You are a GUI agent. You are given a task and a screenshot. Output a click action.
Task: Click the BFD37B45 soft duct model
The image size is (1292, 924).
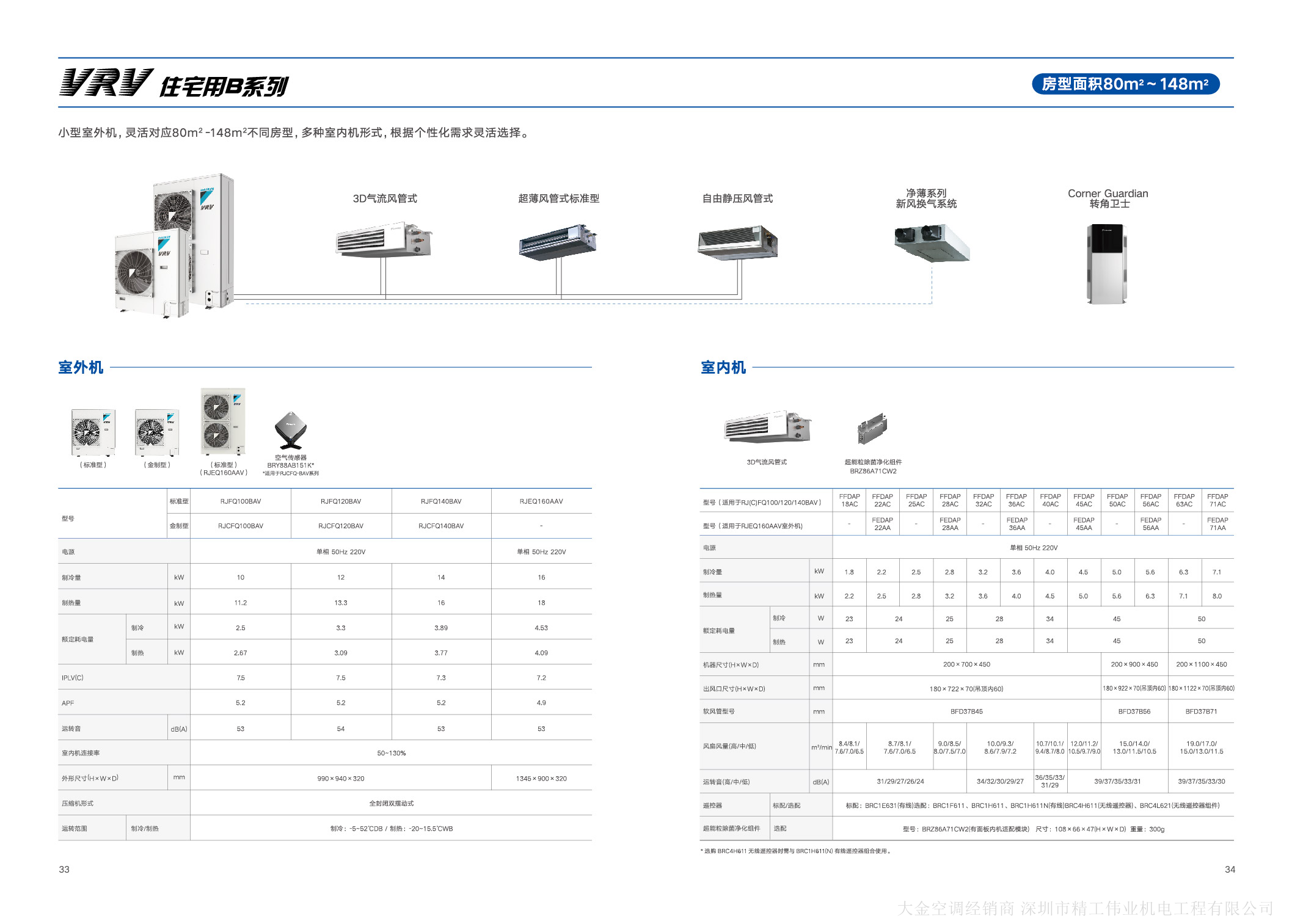(966, 711)
